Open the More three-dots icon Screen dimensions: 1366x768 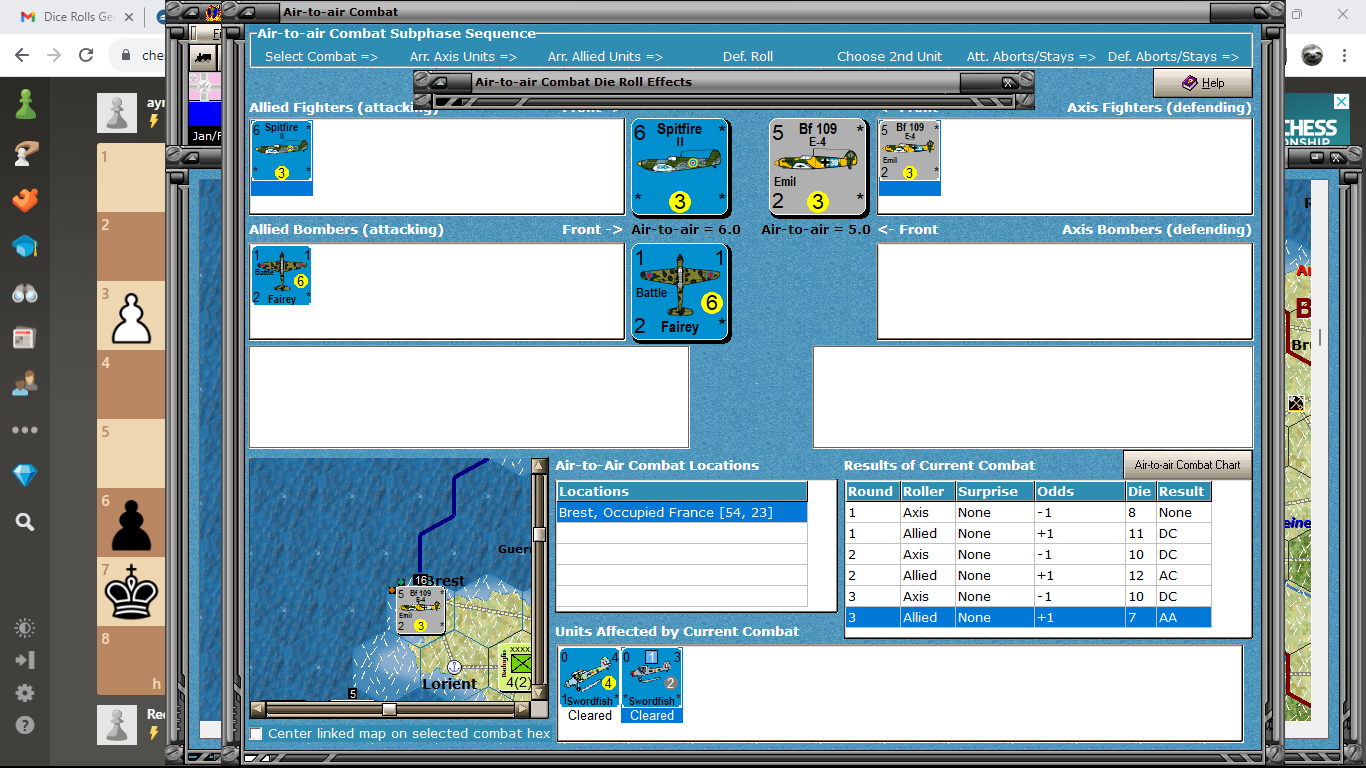coord(25,430)
